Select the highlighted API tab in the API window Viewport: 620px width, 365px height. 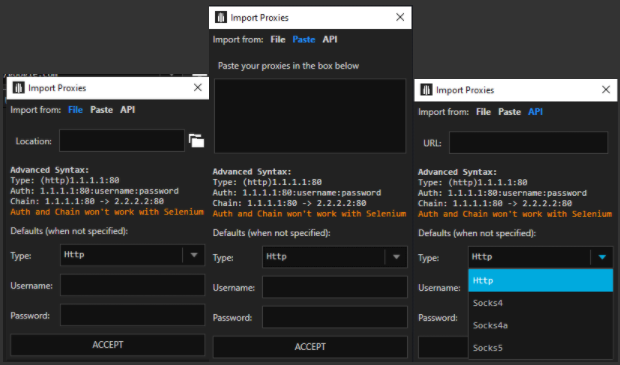pos(535,112)
